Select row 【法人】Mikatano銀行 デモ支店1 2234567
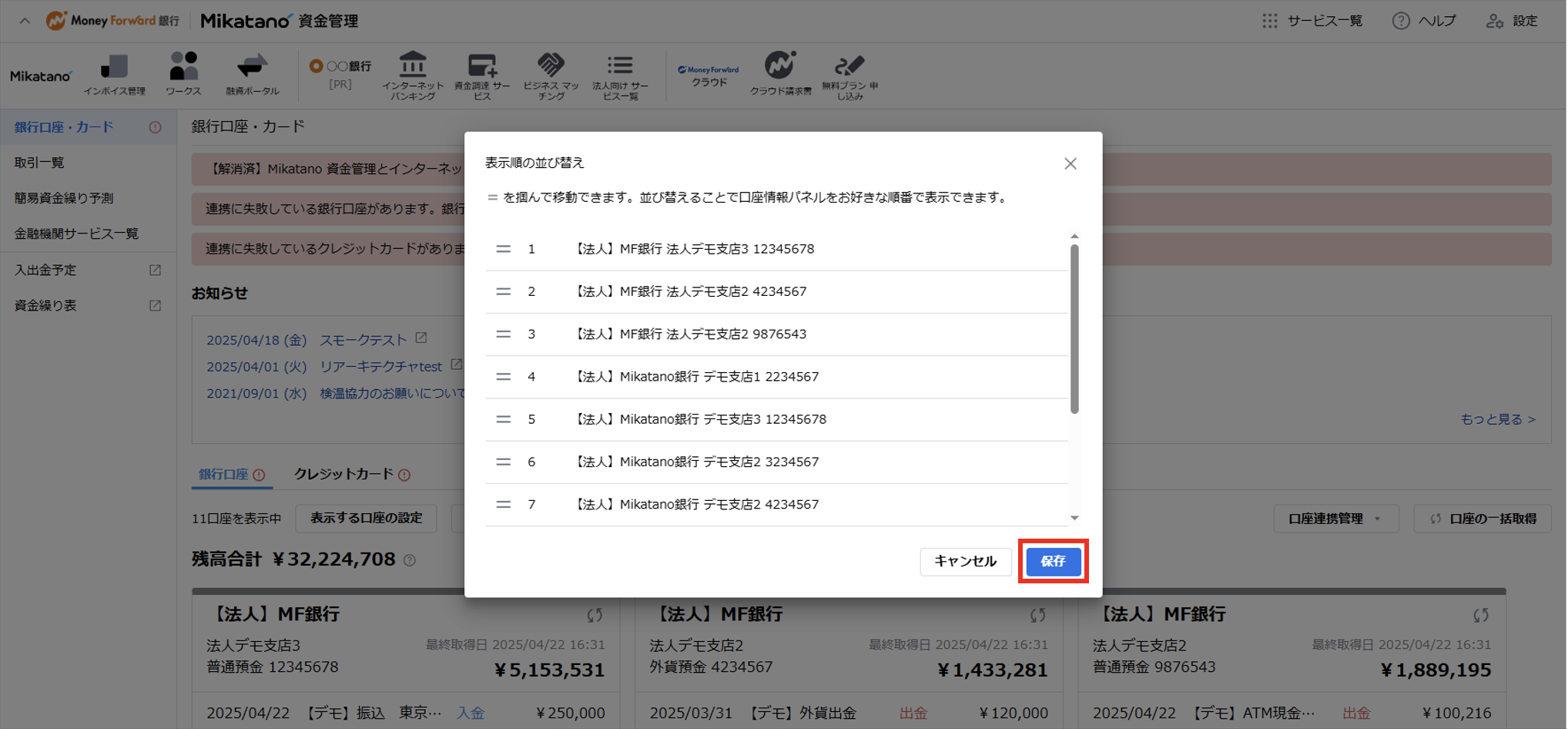 point(776,377)
